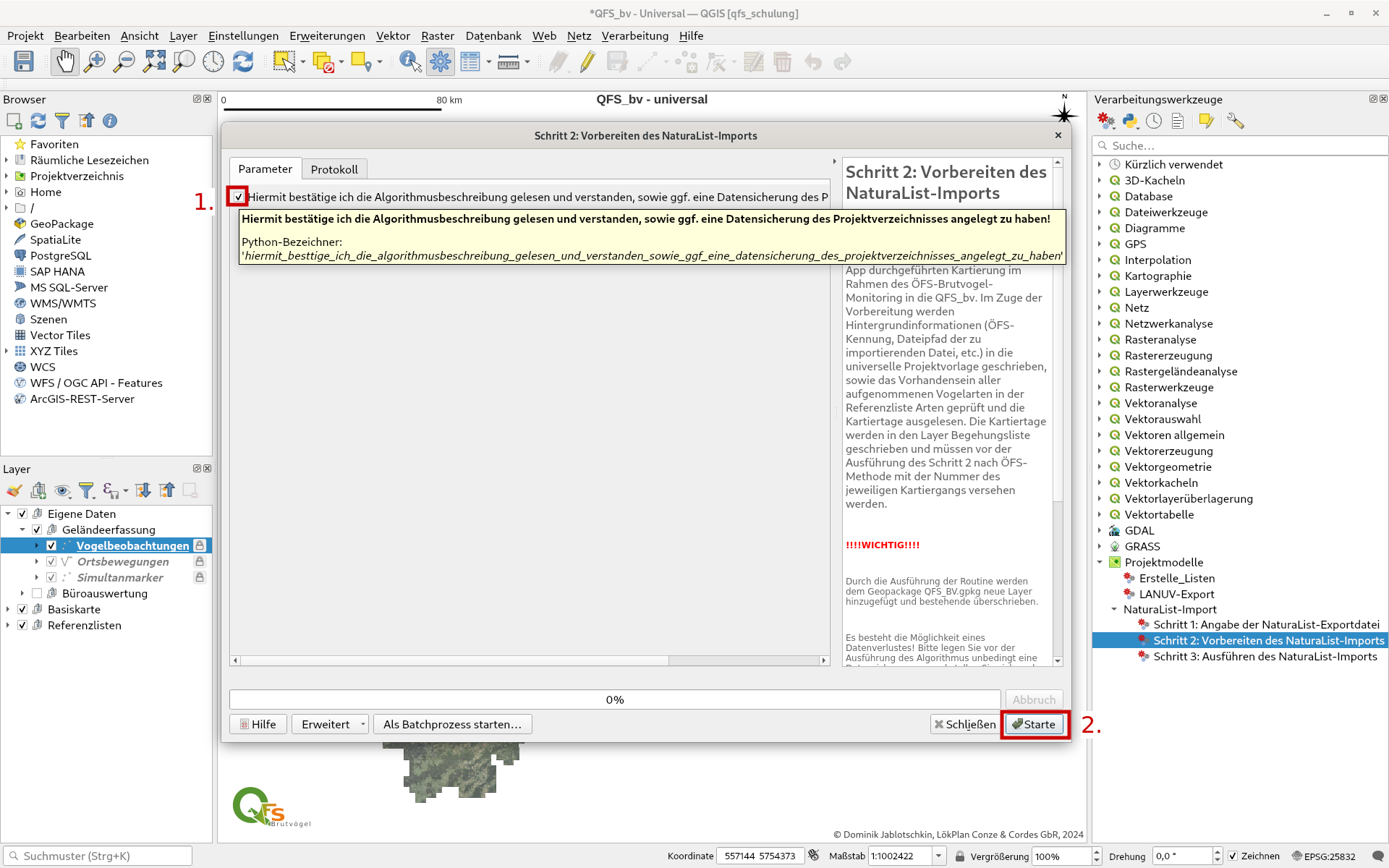Open the Erweitert dropdown menu
1389x868 pixels.
(x=331, y=724)
